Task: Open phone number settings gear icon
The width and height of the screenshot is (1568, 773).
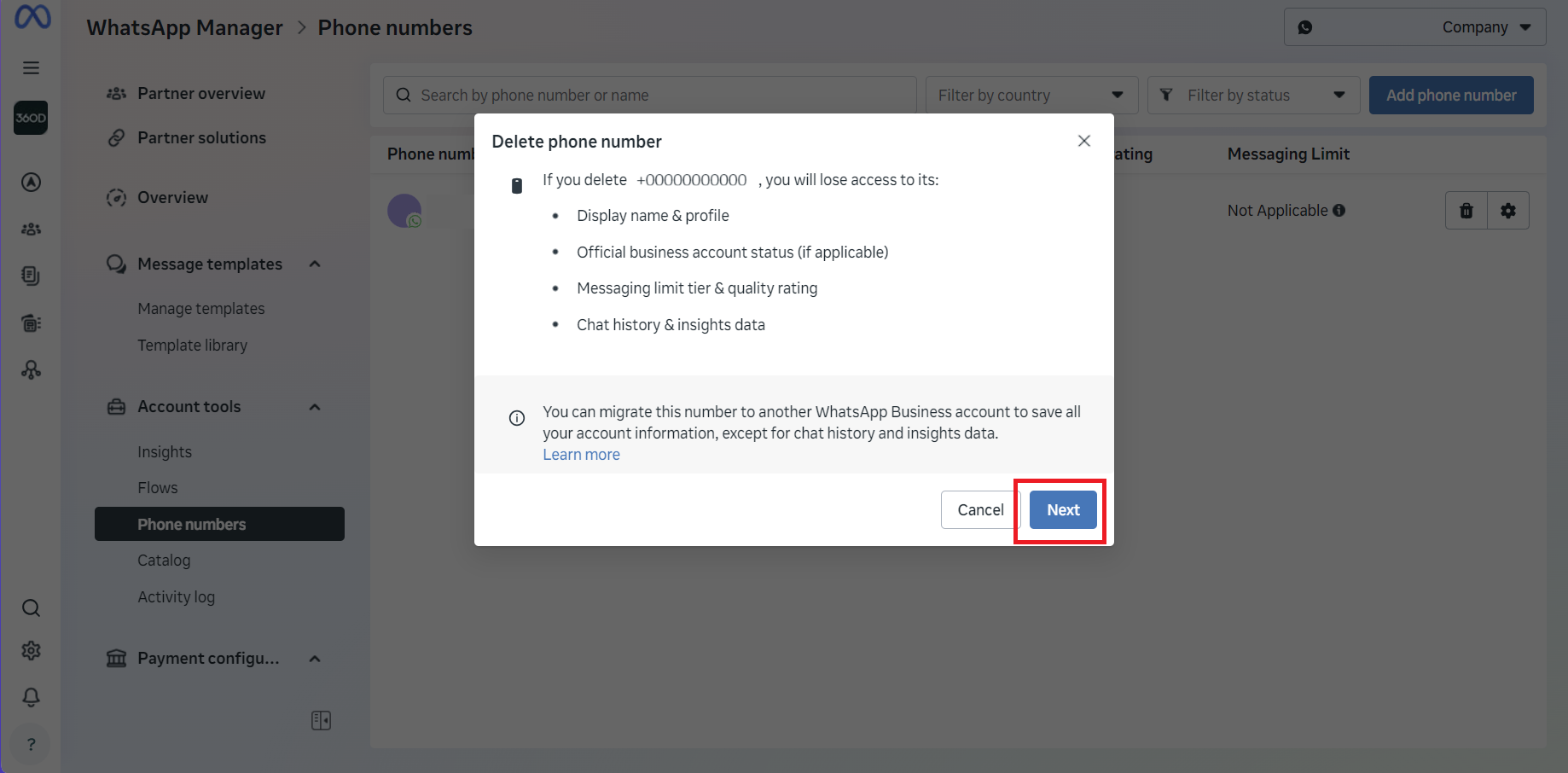Action: click(x=1508, y=211)
